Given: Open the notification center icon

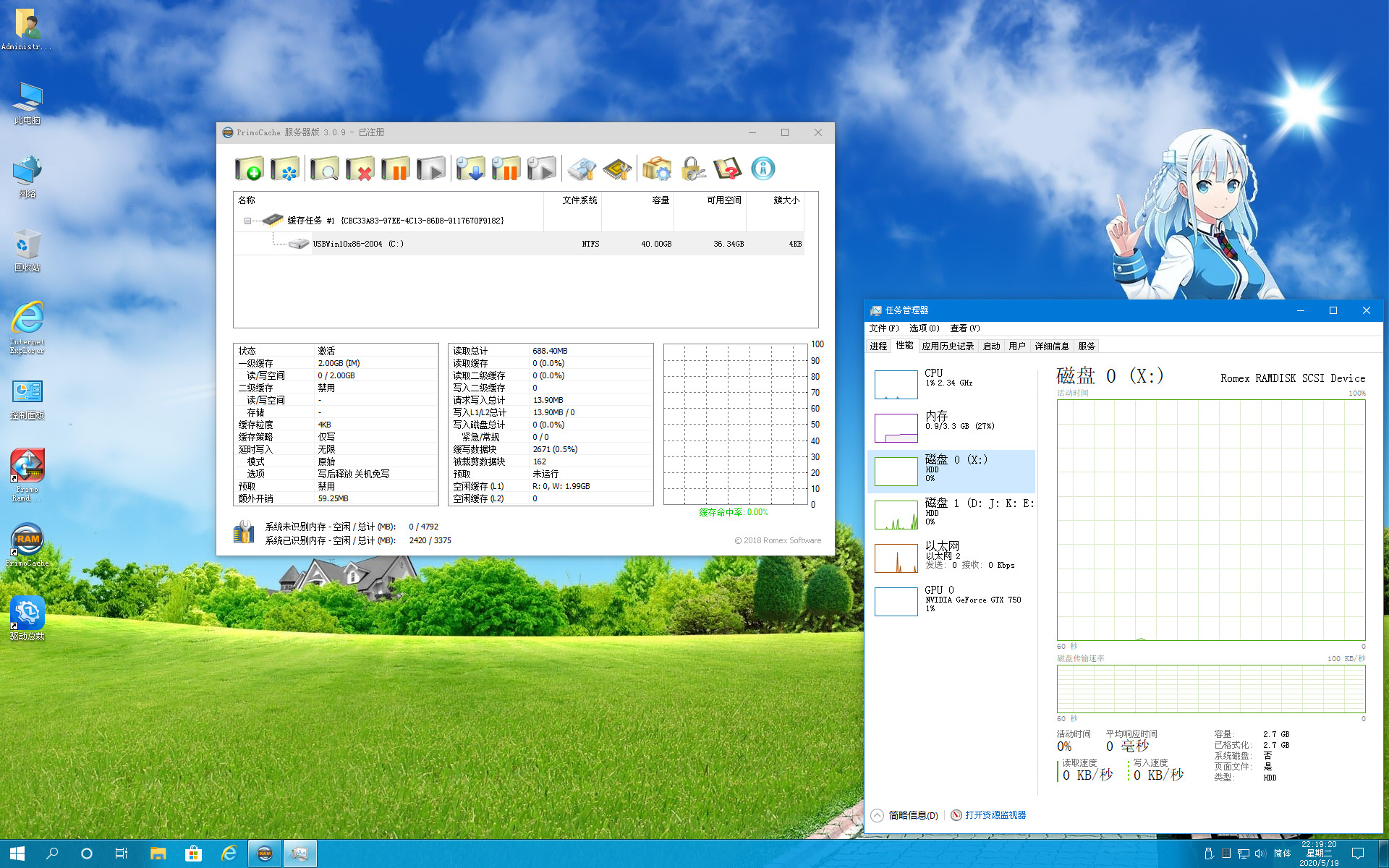Looking at the screenshot, I should (1358, 854).
